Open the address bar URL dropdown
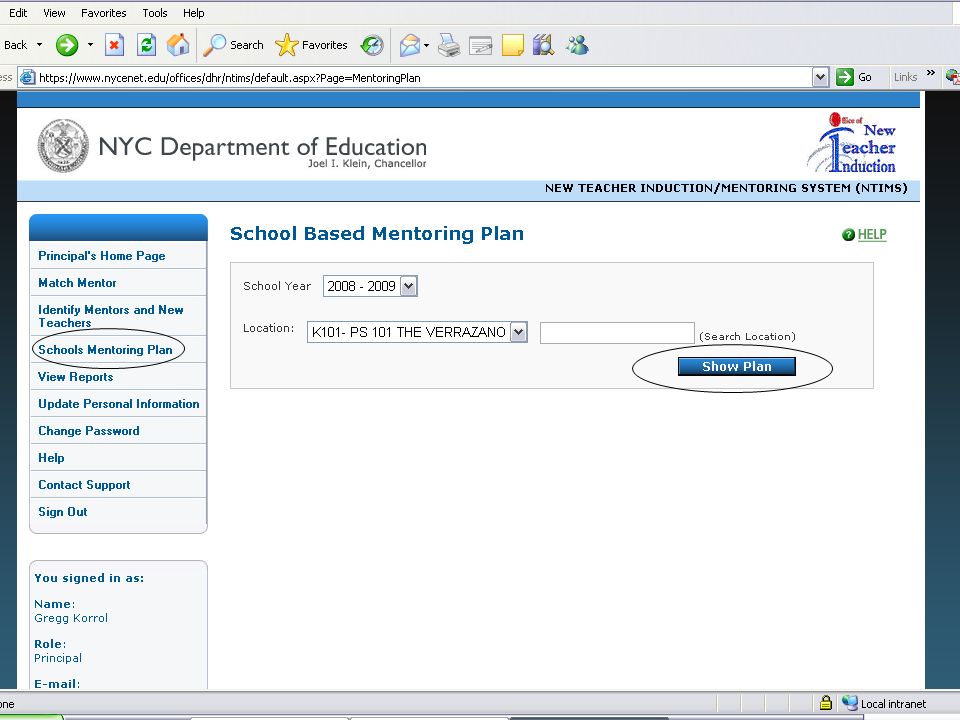Screen dimensions: 960x720 [x=820, y=77]
